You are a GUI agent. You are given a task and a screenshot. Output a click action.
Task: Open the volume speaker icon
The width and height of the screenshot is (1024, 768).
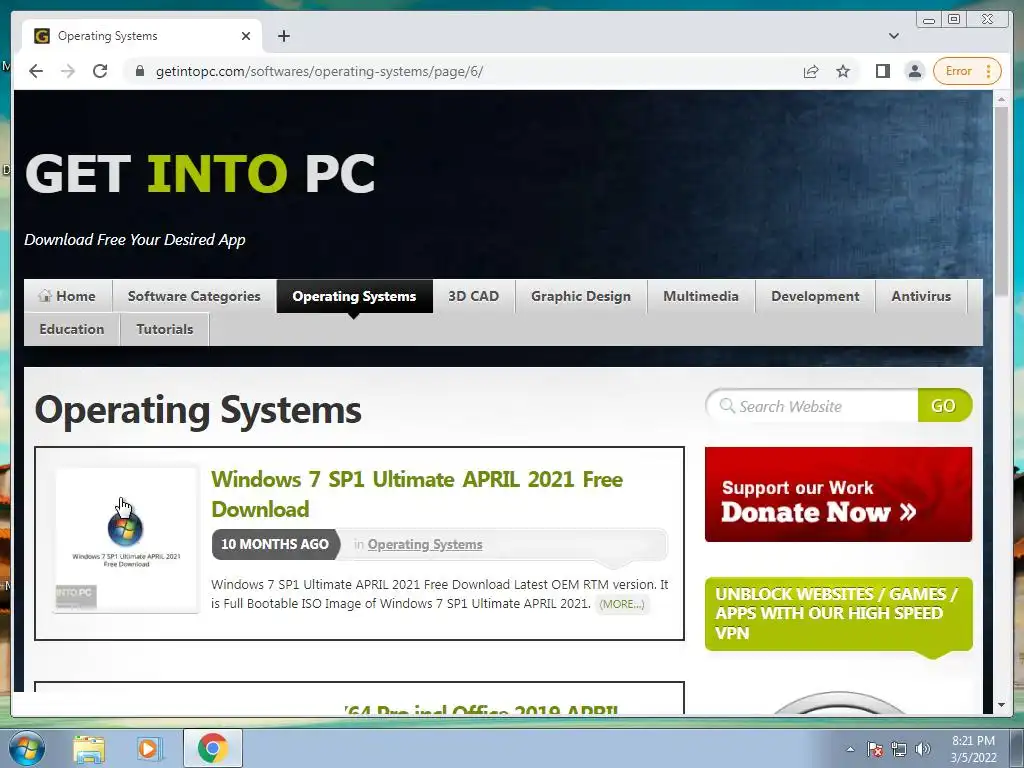pos(923,749)
